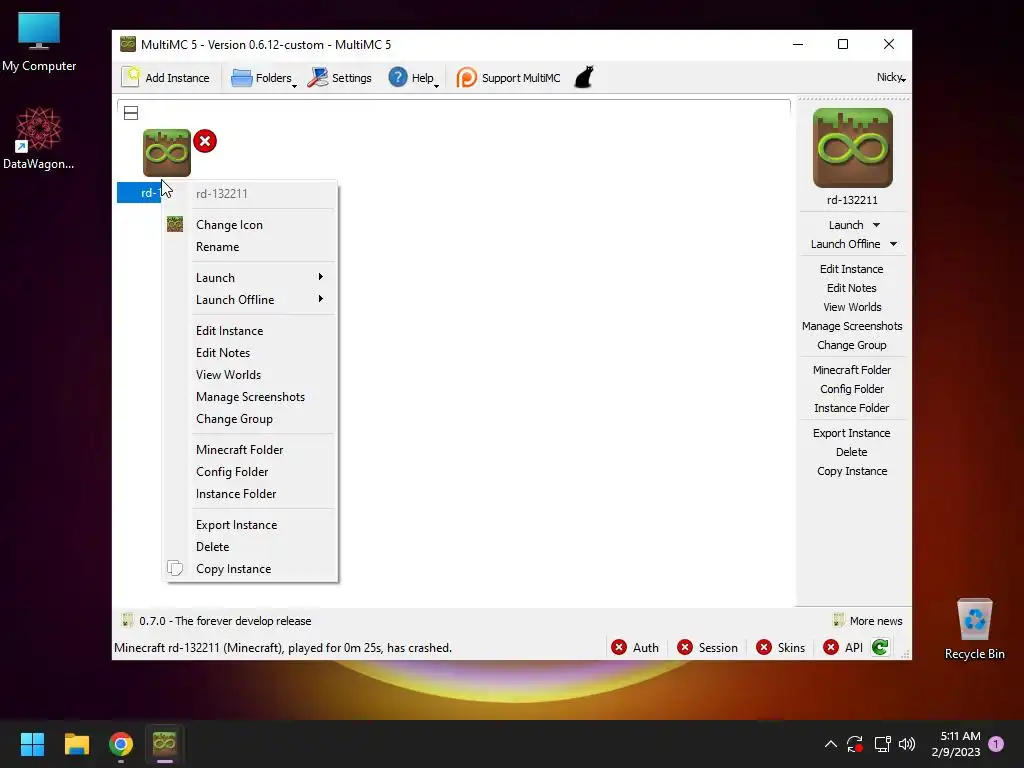
Task: Click the black cat icon in toolbar
Action: click(584, 77)
